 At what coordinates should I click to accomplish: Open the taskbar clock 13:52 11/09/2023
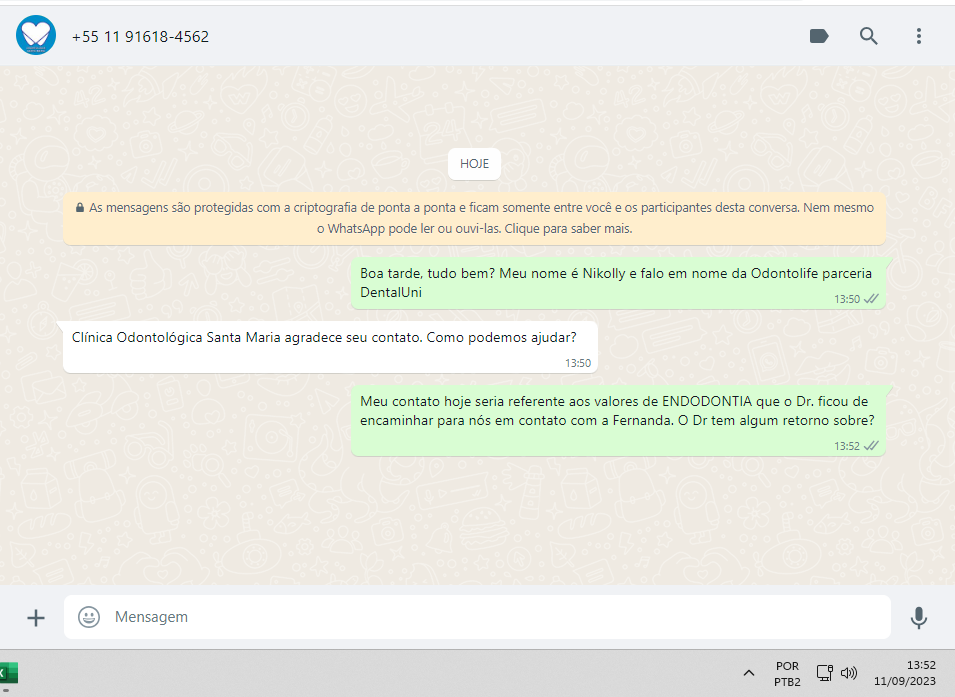[x=904, y=673]
